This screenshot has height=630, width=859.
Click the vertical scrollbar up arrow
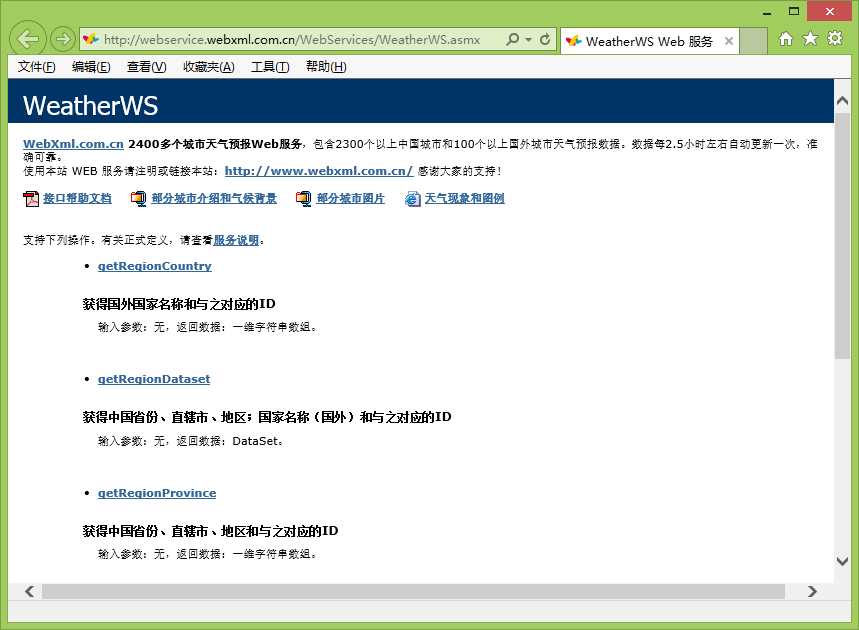[843, 101]
